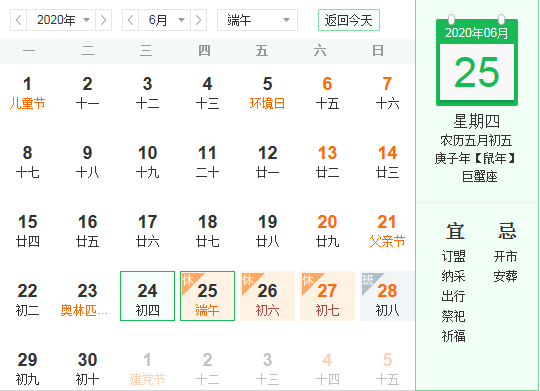Select June 21 父亲节 date
Viewport: 540px width, 391px height.
click(387, 231)
